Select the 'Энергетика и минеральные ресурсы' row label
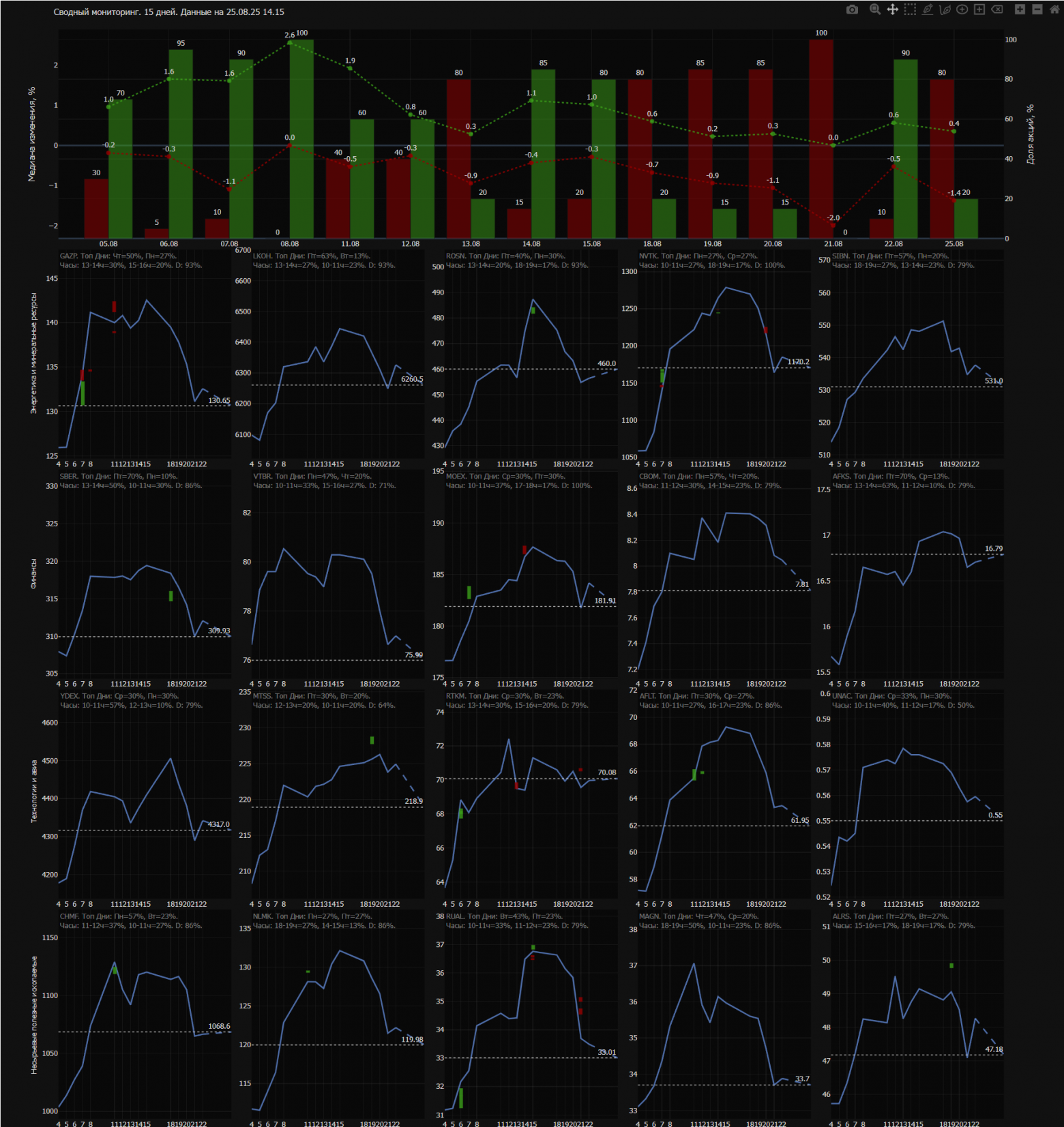1064x1127 pixels. (33, 353)
